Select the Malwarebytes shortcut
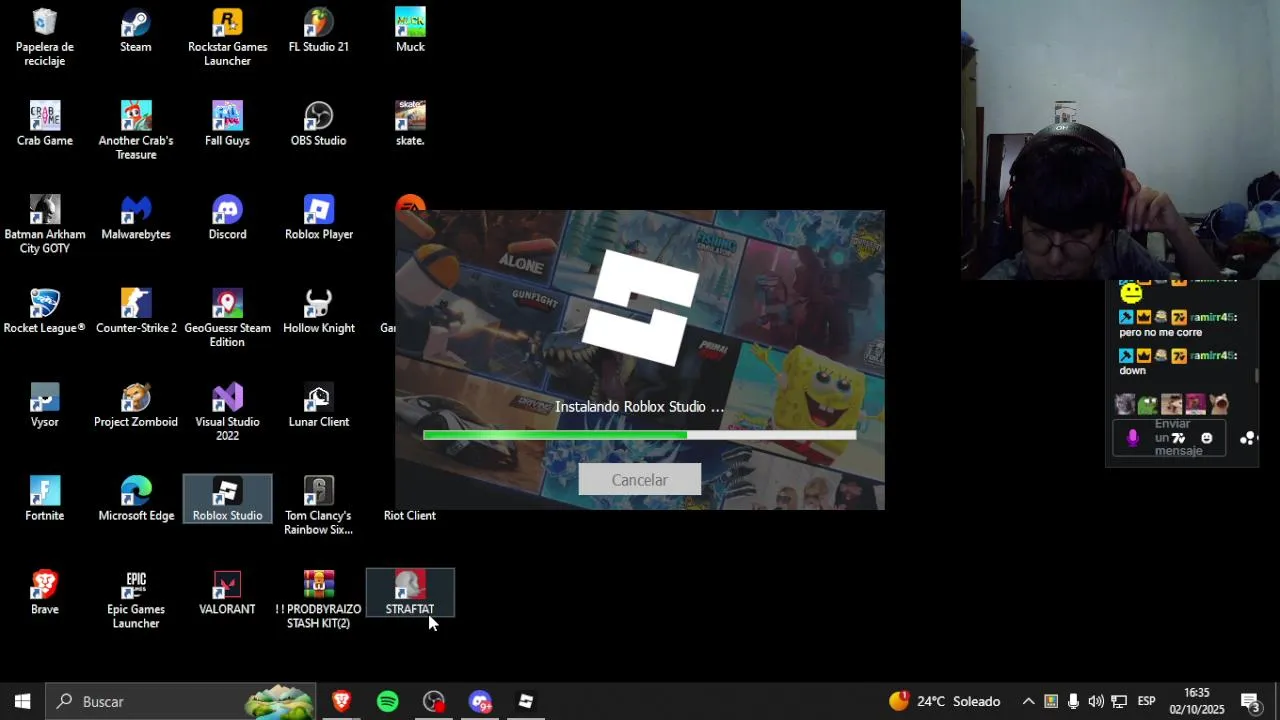The width and height of the screenshot is (1280, 720). pos(136,218)
